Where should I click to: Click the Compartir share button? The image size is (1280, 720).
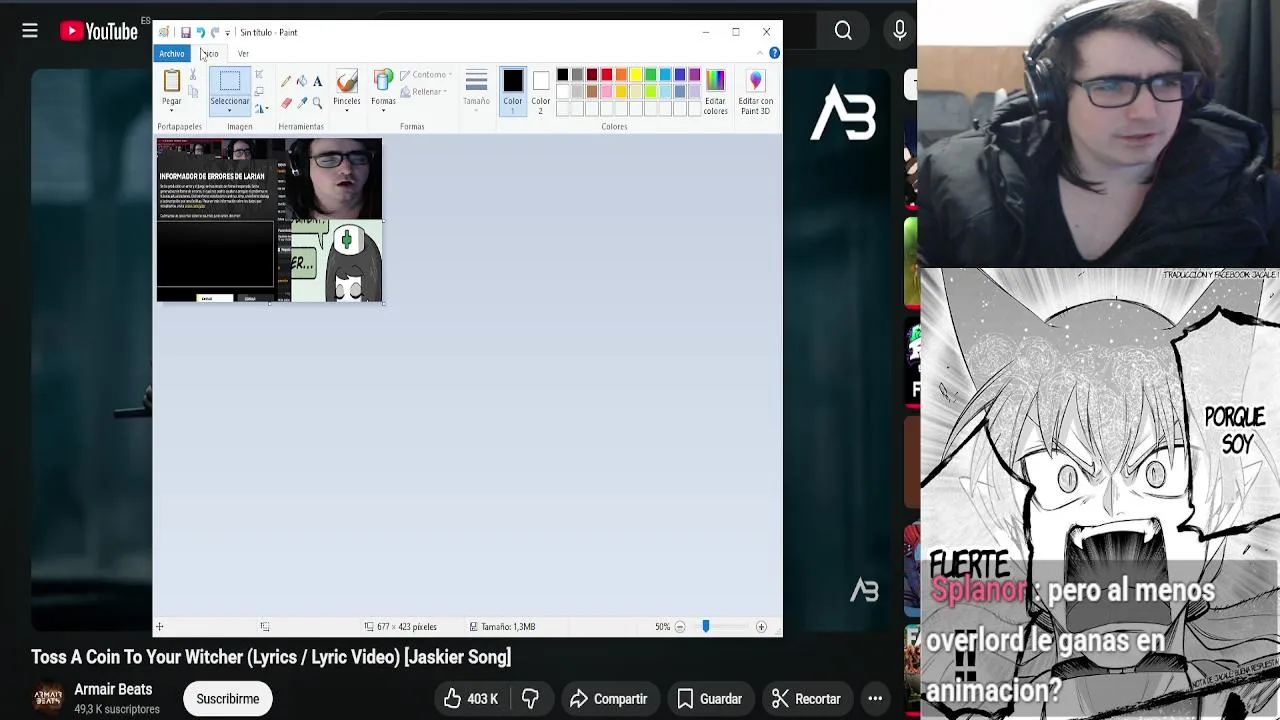click(x=607, y=699)
